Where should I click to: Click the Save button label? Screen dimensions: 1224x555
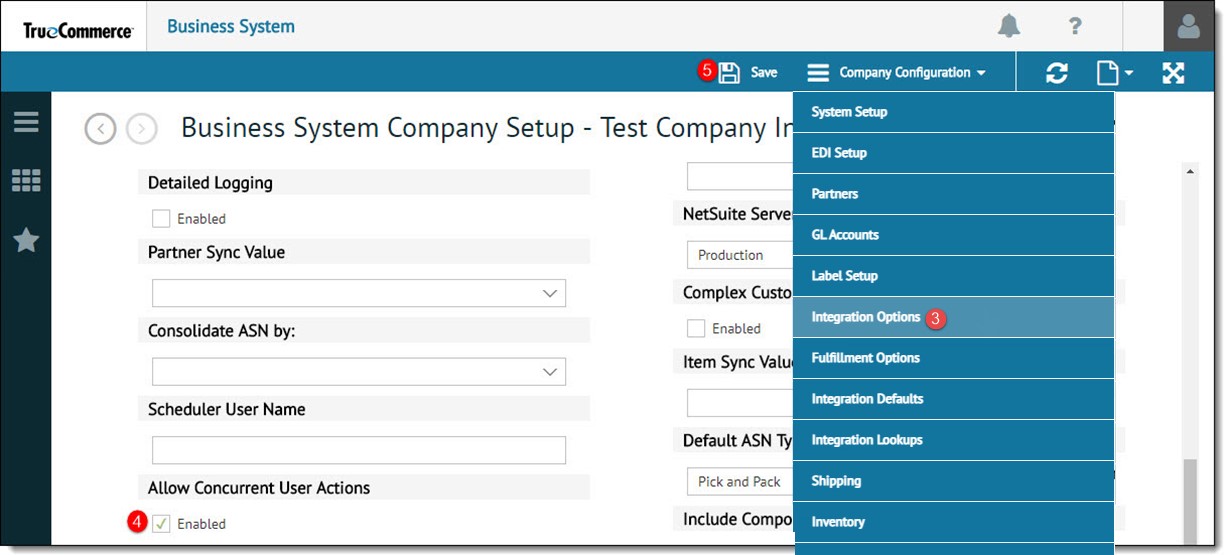coord(764,72)
